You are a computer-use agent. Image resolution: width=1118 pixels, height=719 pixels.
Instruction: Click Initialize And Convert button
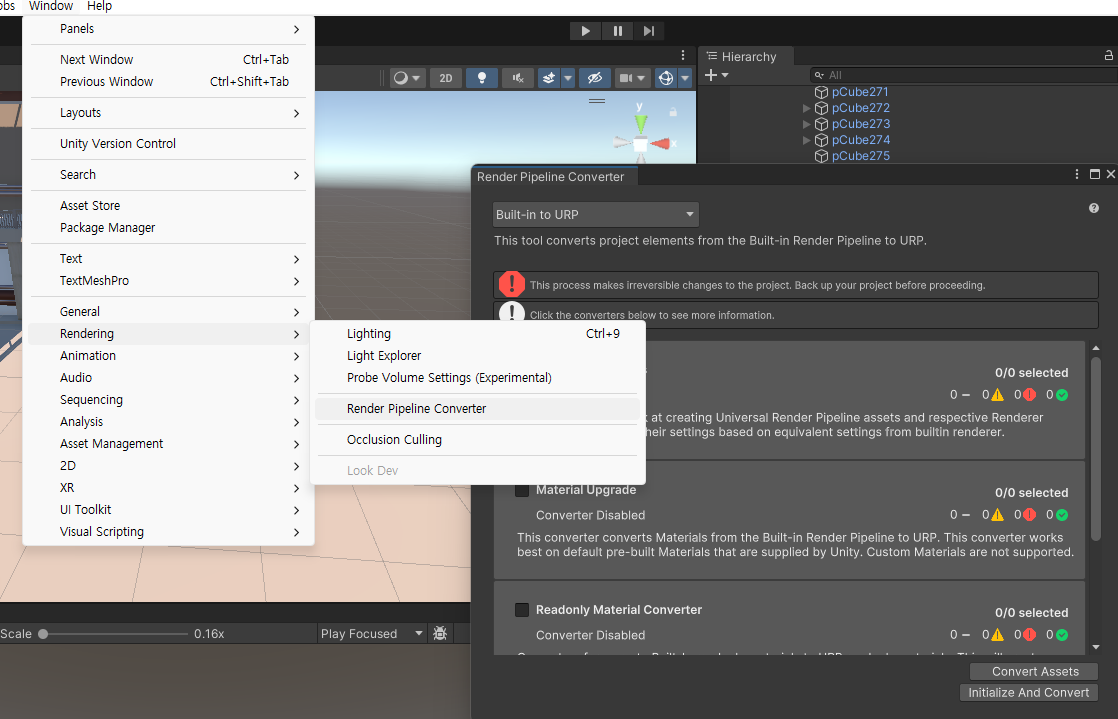(x=1028, y=693)
